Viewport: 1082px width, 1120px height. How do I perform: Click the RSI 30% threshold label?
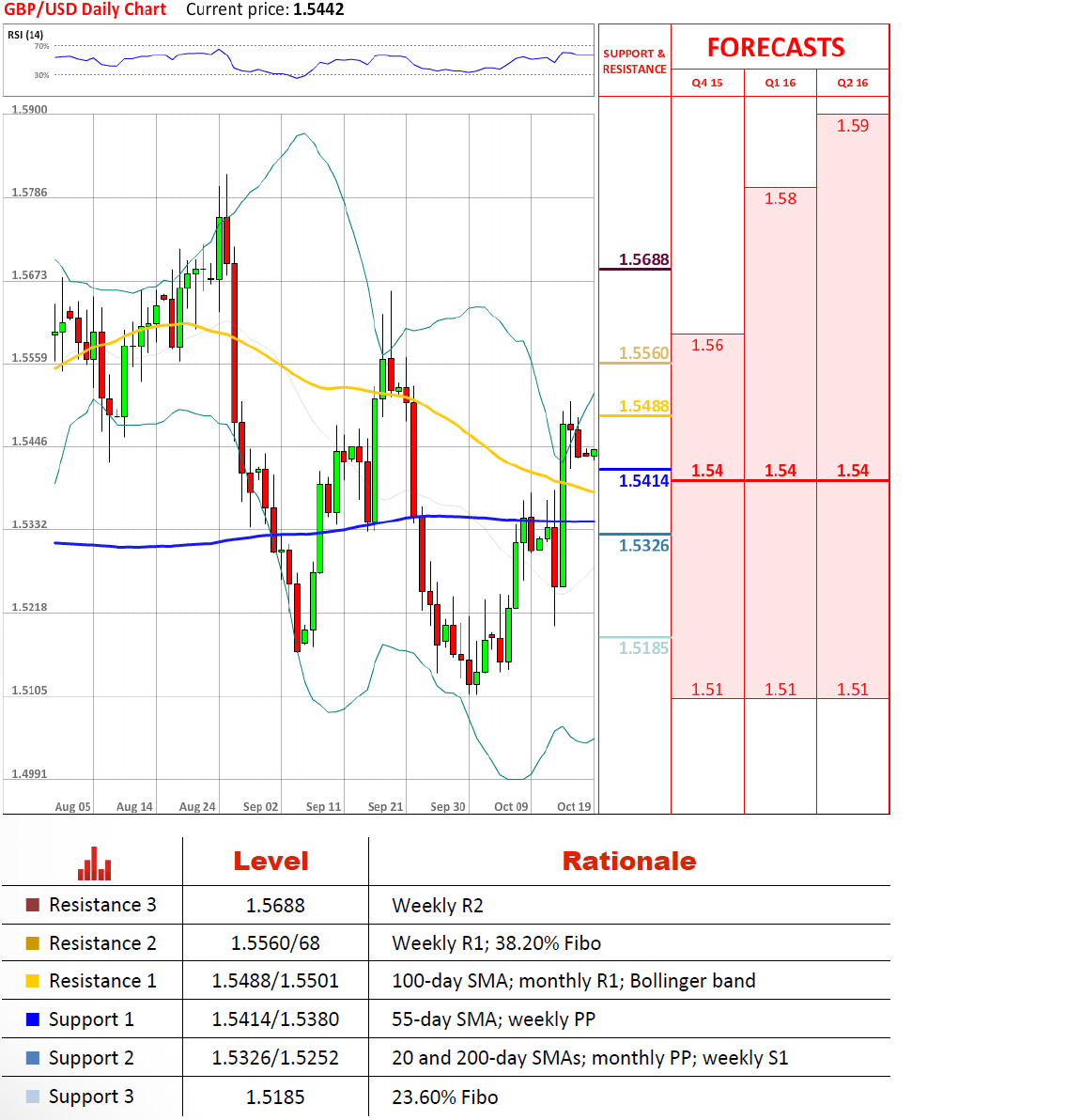[x=41, y=75]
